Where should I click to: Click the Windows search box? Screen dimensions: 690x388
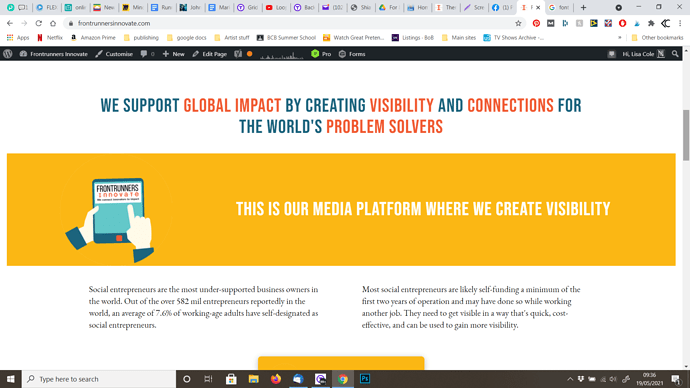[99, 379]
